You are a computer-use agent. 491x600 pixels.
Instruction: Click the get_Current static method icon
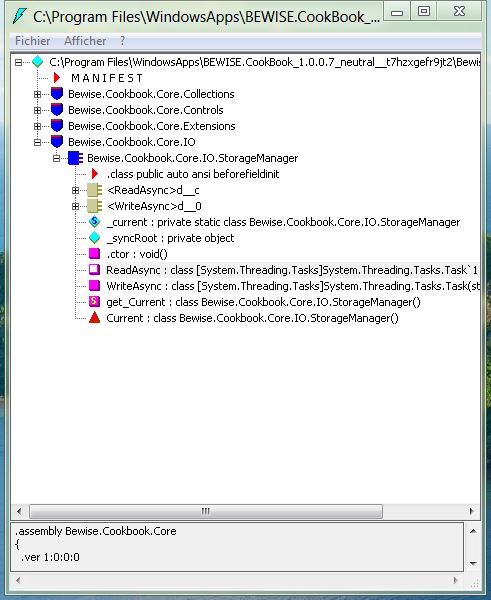pos(94,302)
